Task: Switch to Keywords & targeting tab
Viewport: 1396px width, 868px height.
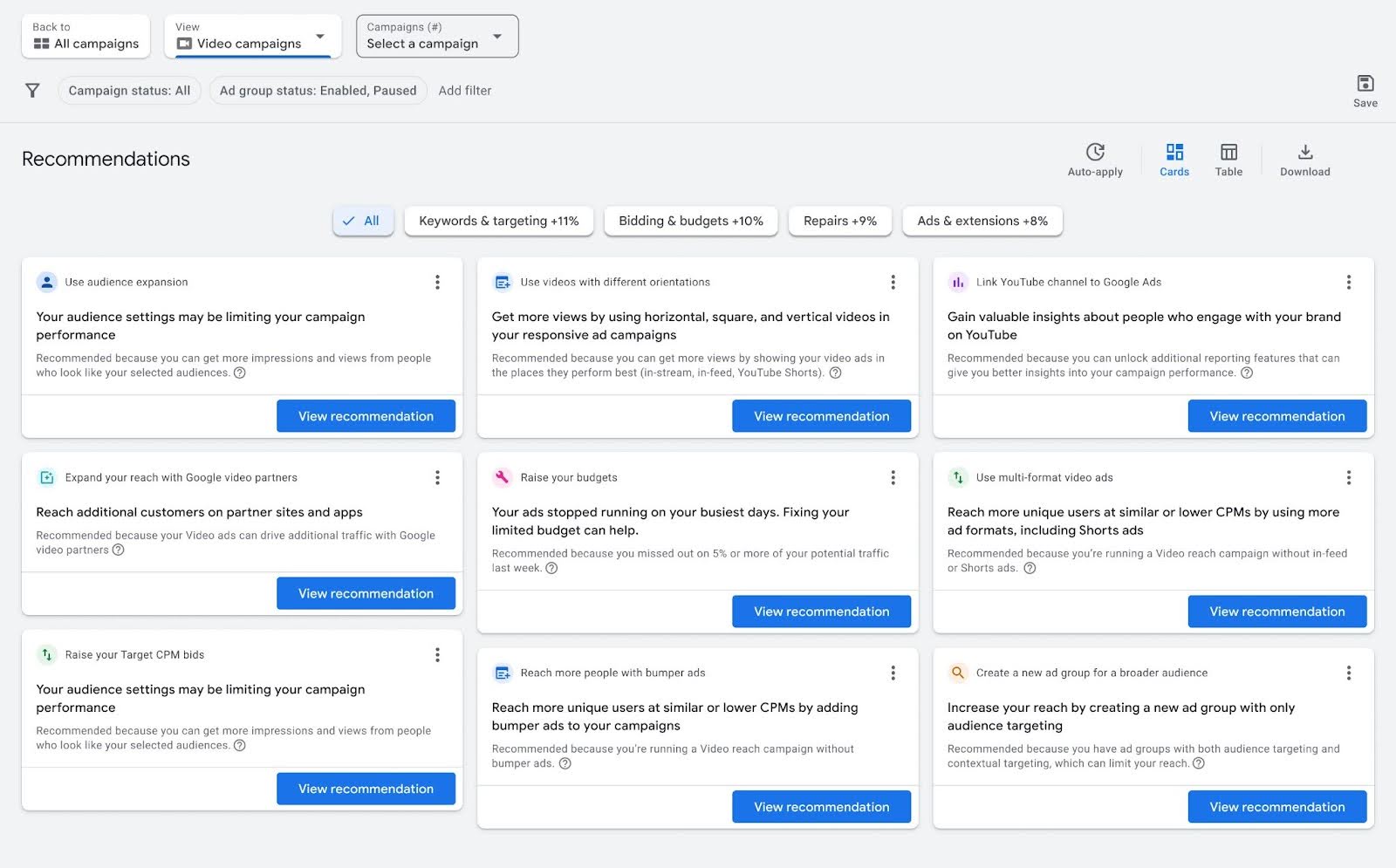Action: [x=498, y=221]
